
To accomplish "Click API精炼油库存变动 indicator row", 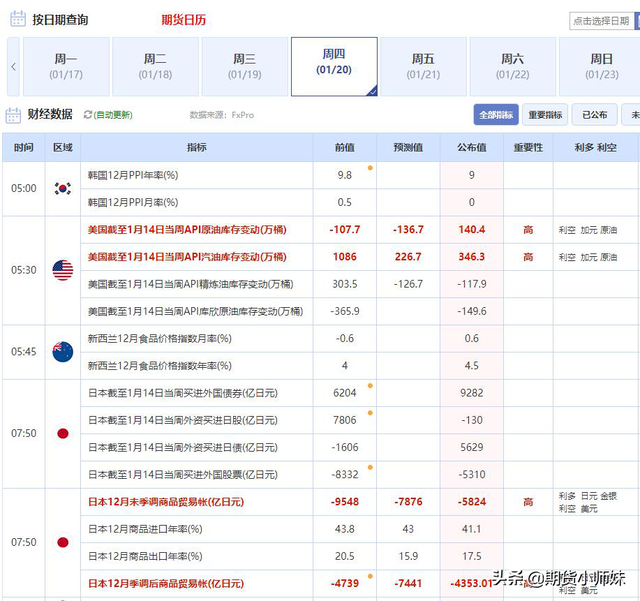I will [359, 284].
